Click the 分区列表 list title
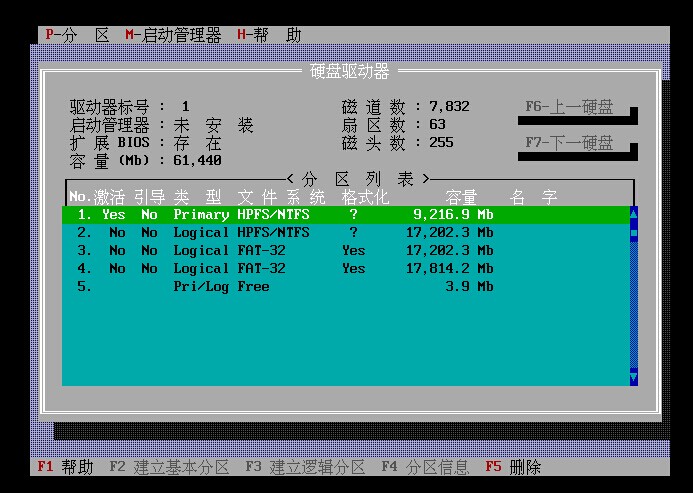 pos(358,179)
